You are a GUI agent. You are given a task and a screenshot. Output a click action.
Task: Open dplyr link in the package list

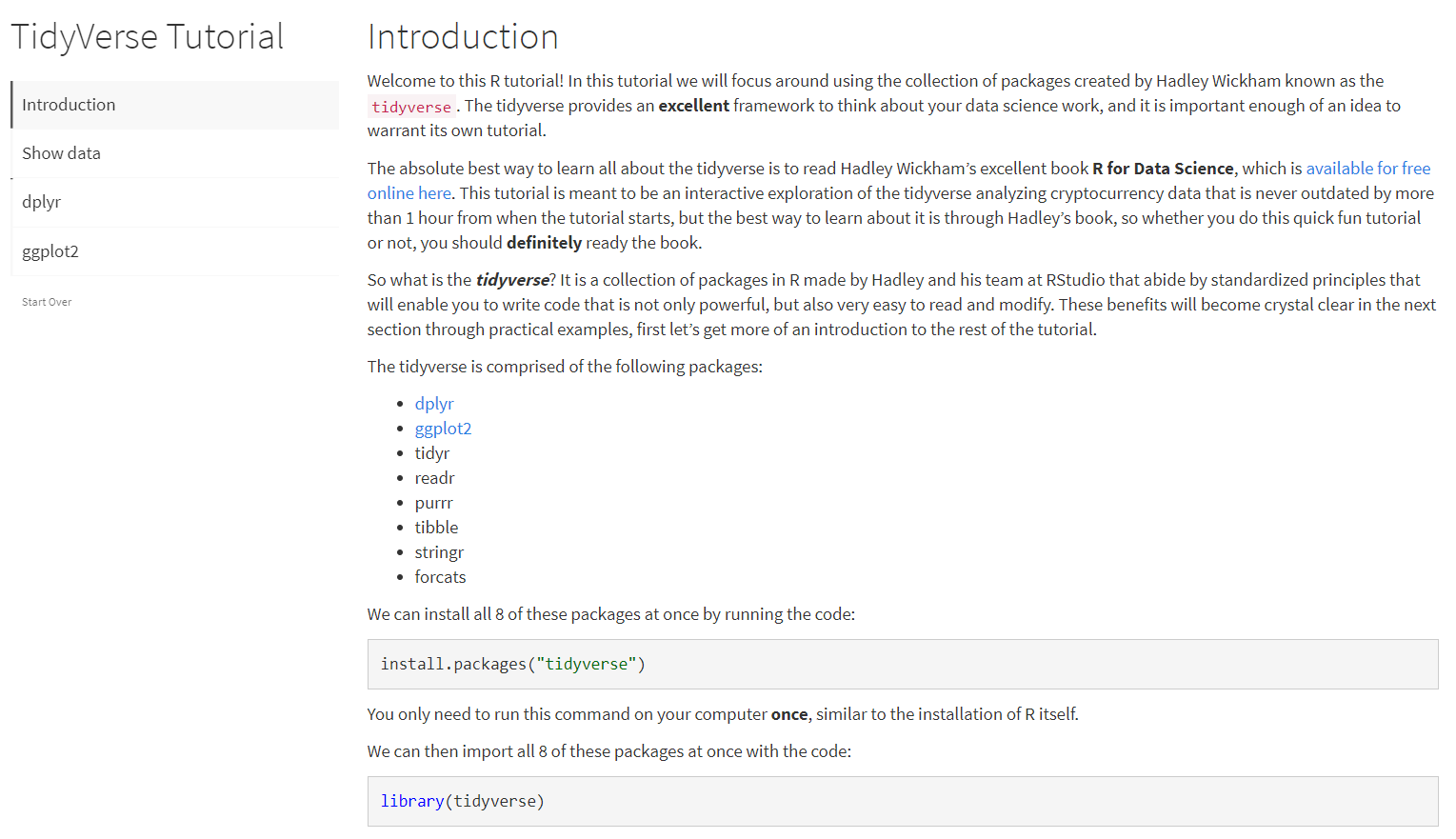click(x=434, y=404)
